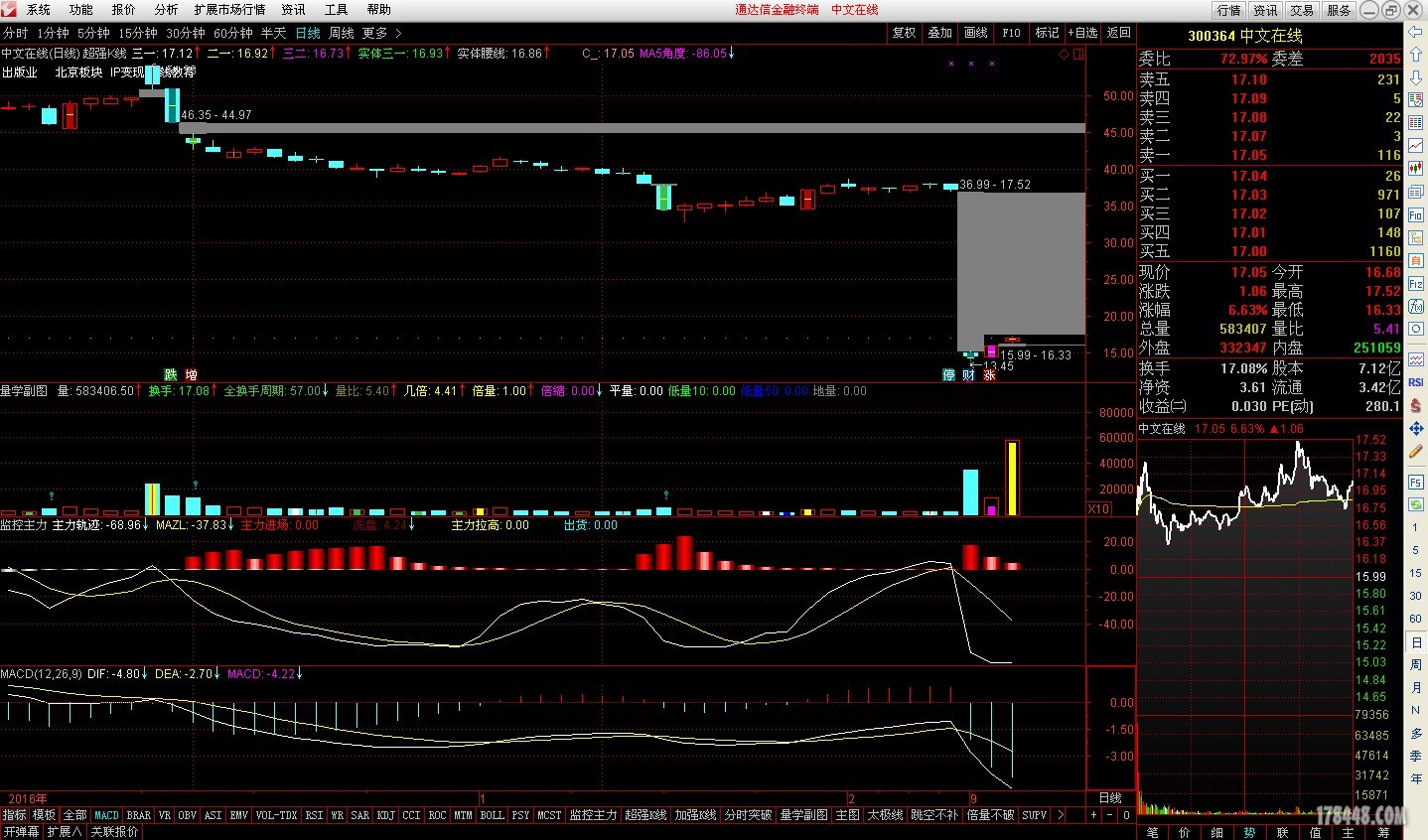
Task: Open the quote list icon in sidebar
Action: 1416,100
